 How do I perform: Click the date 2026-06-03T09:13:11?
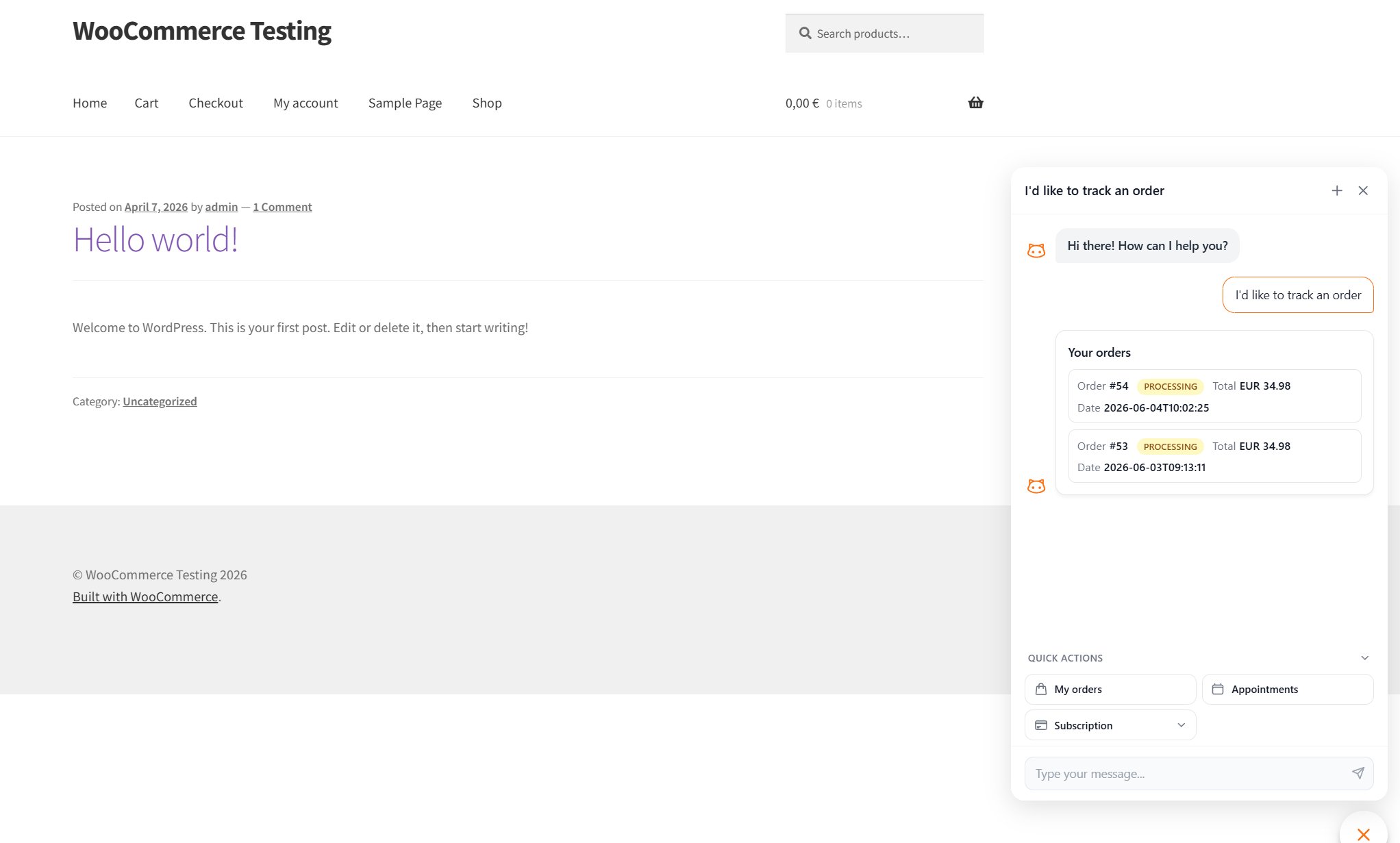pyautogui.click(x=1155, y=467)
